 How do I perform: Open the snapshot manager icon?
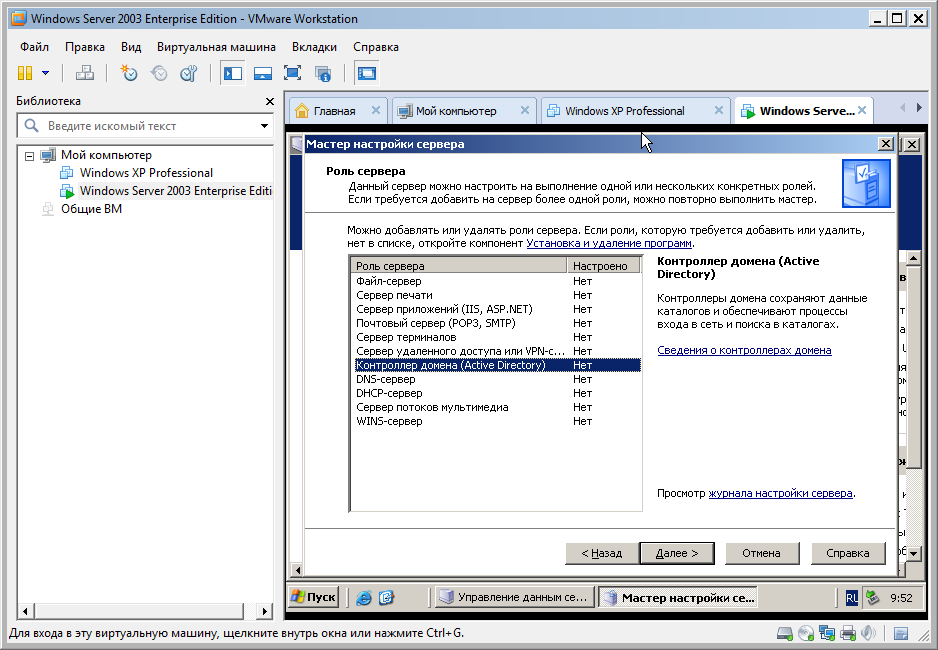[188, 73]
